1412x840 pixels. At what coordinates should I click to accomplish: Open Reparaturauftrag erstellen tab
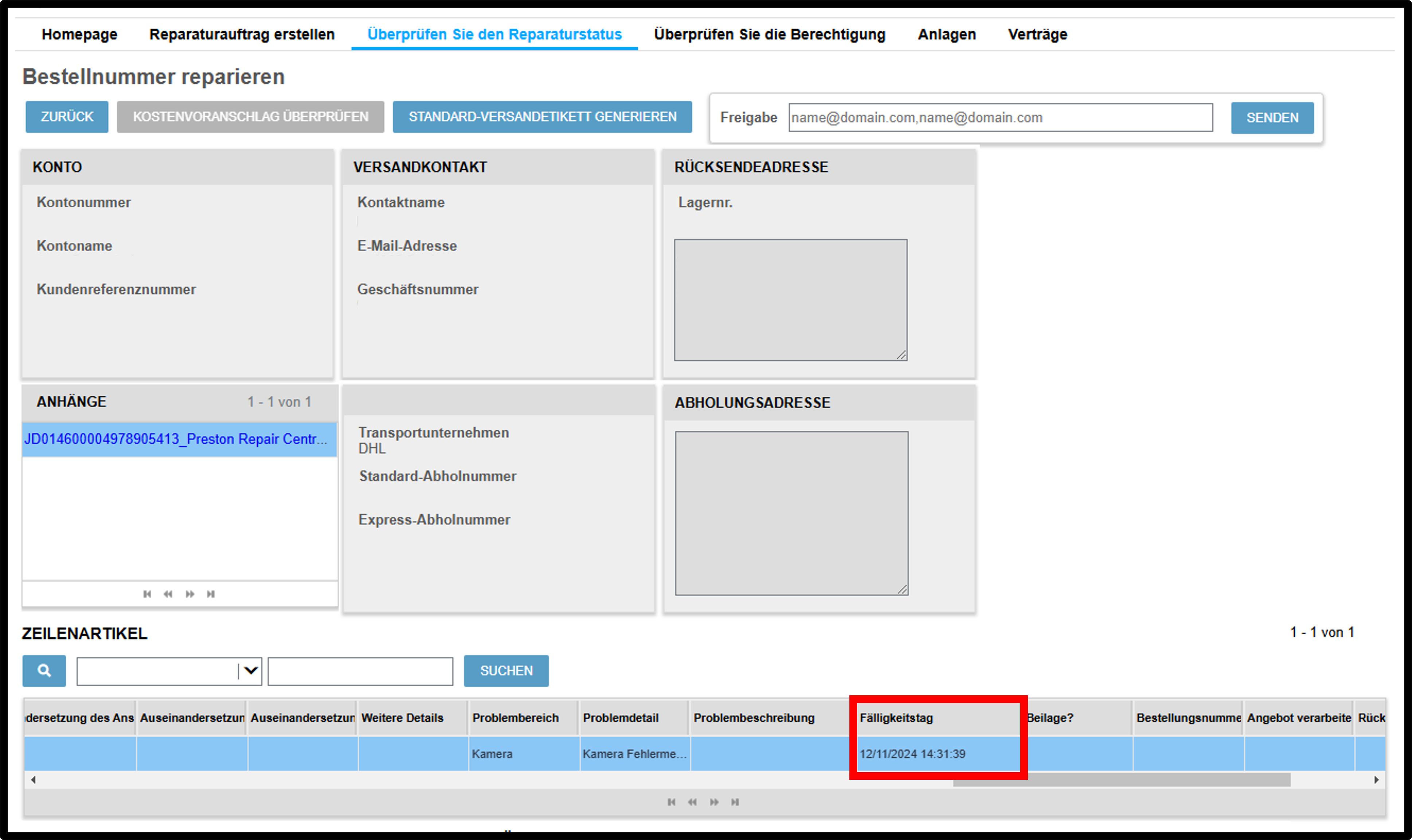coord(242,35)
